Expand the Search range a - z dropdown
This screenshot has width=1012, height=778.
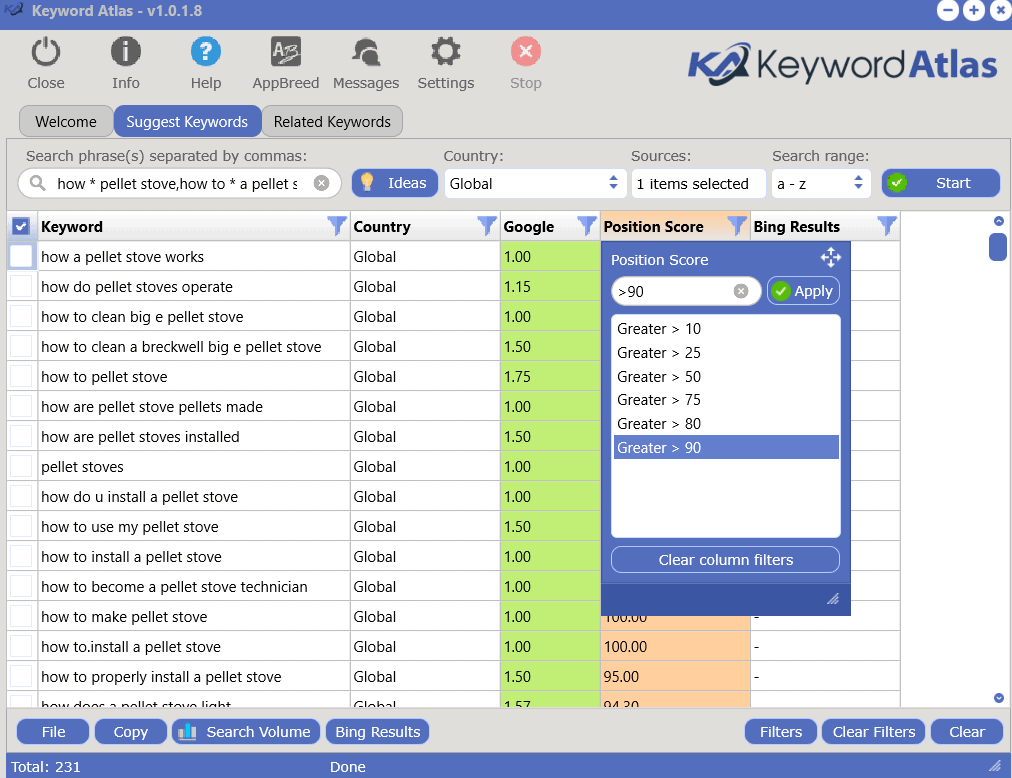coord(821,183)
